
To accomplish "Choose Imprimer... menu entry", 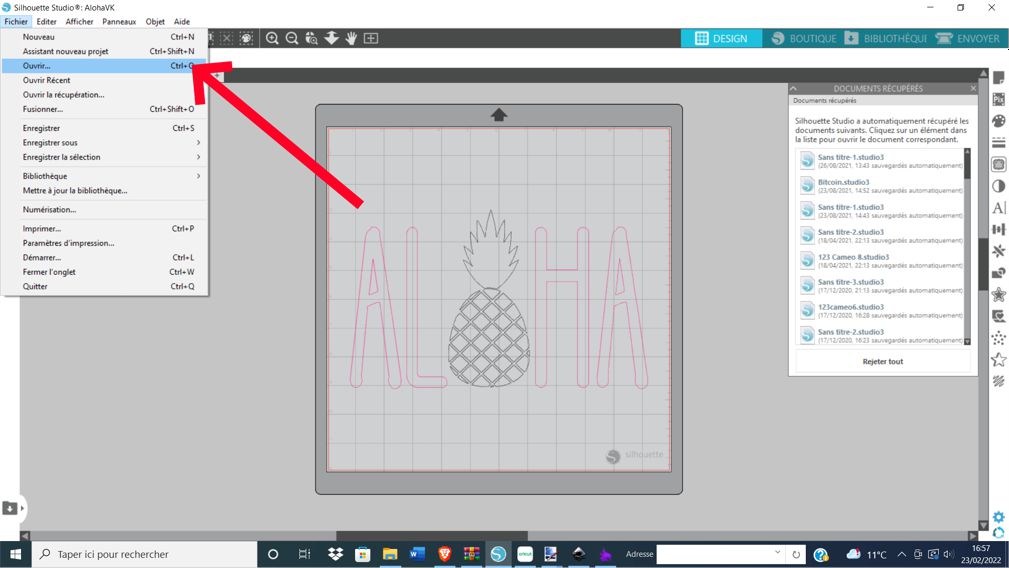I will click(104, 228).
